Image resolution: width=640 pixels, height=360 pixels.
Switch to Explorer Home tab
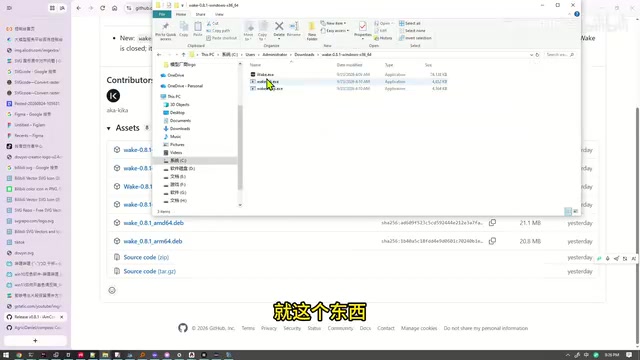point(181,14)
